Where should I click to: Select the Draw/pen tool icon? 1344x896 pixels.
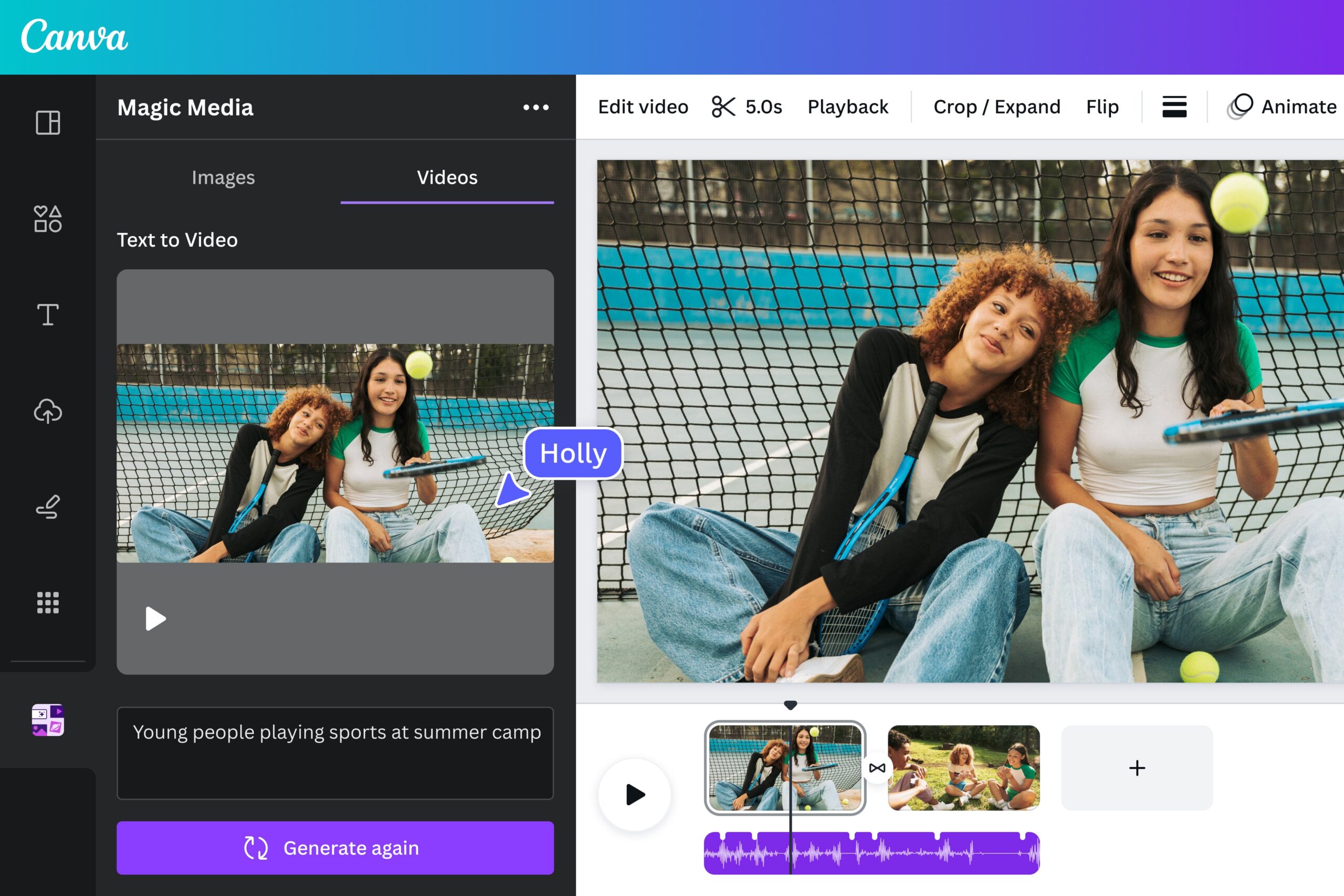(x=47, y=506)
